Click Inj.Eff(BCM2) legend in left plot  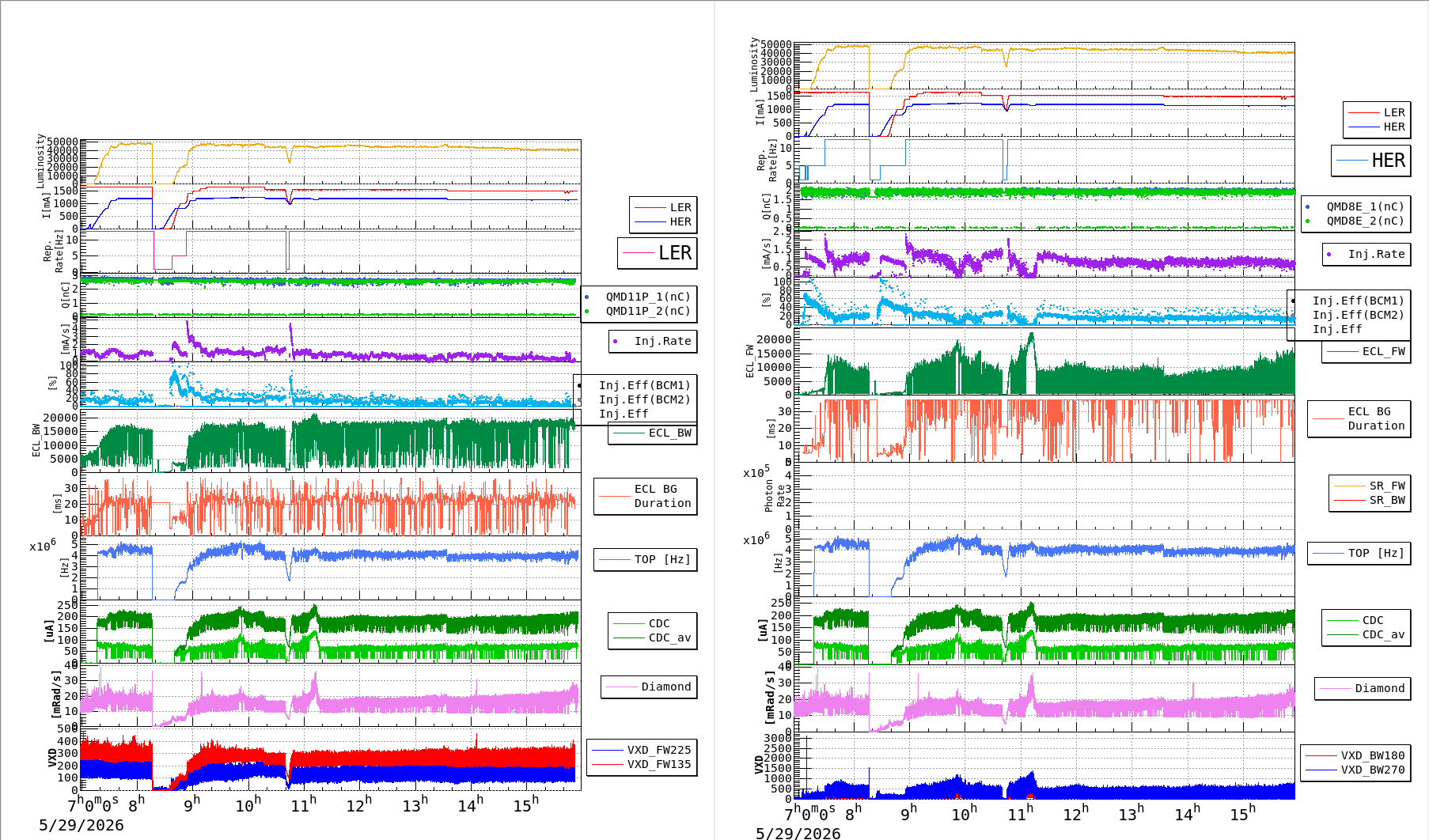[644, 399]
